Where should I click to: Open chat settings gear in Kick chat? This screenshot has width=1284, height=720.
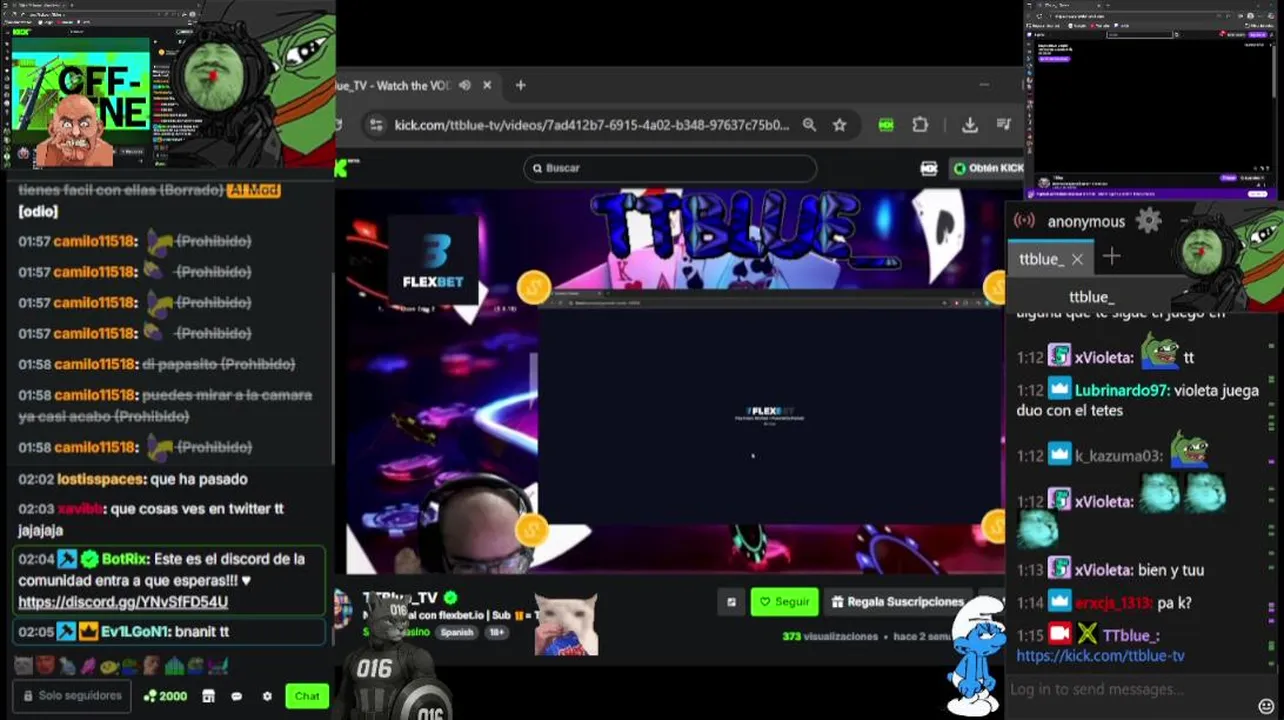267,696
